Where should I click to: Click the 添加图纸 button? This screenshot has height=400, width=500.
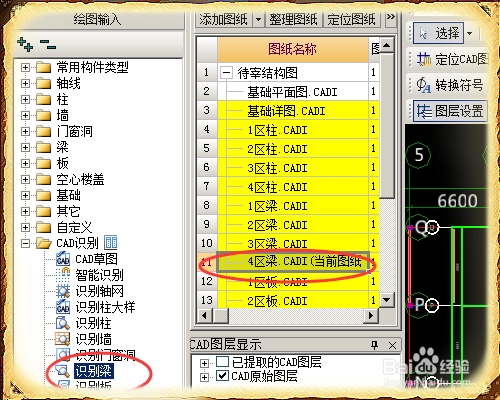pos(224,20)
